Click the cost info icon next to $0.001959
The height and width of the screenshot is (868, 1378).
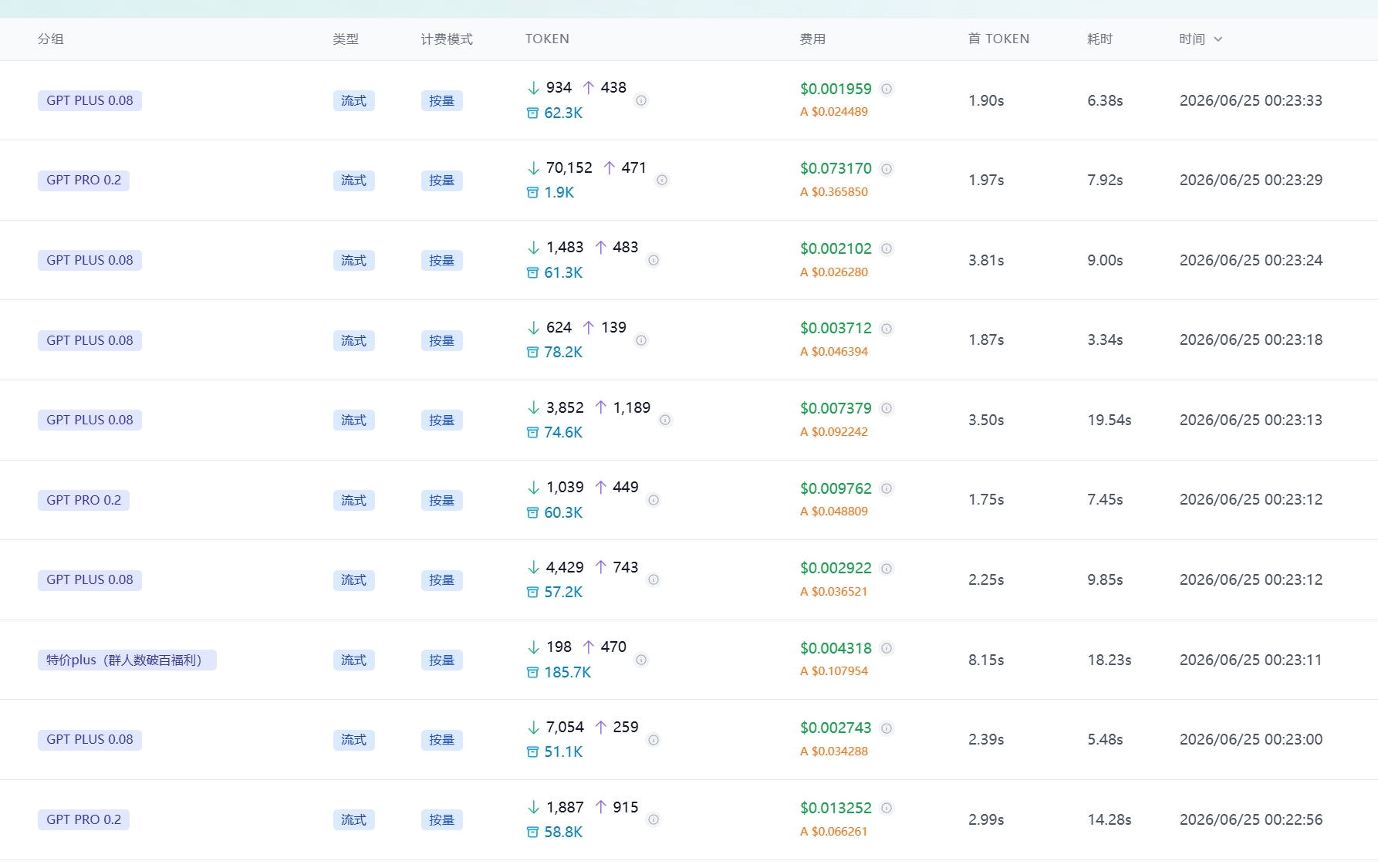[887, 89]
